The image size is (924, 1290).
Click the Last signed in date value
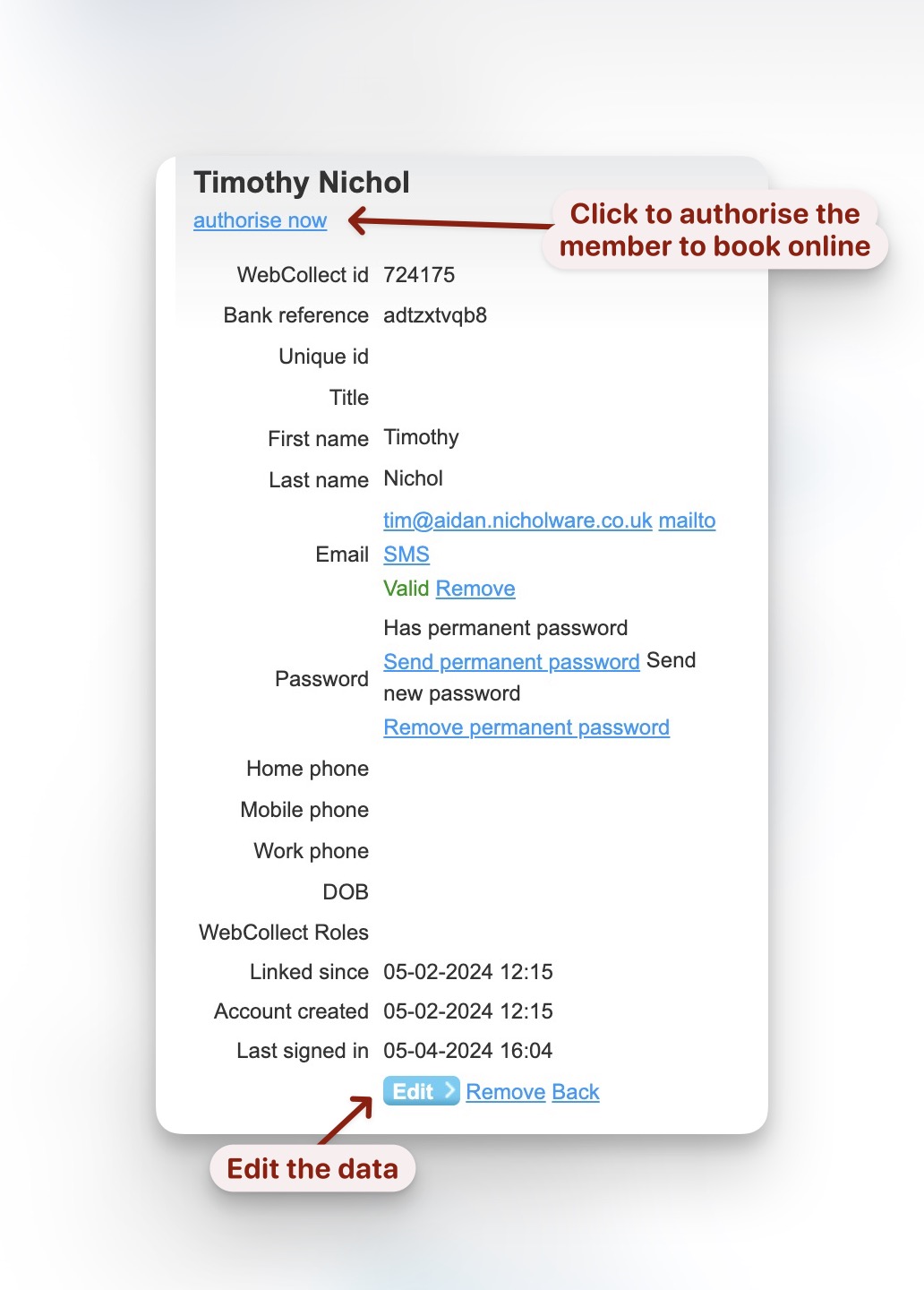(468, 1051)
